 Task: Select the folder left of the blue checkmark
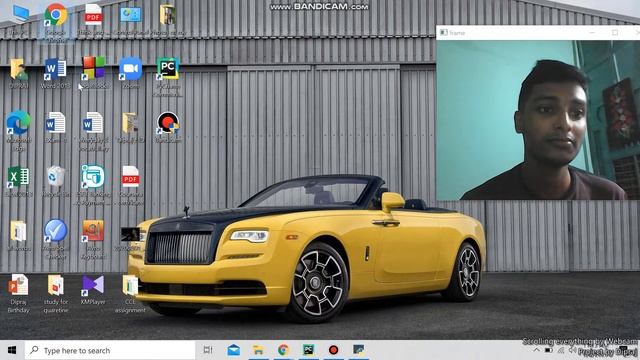(18, 235)
